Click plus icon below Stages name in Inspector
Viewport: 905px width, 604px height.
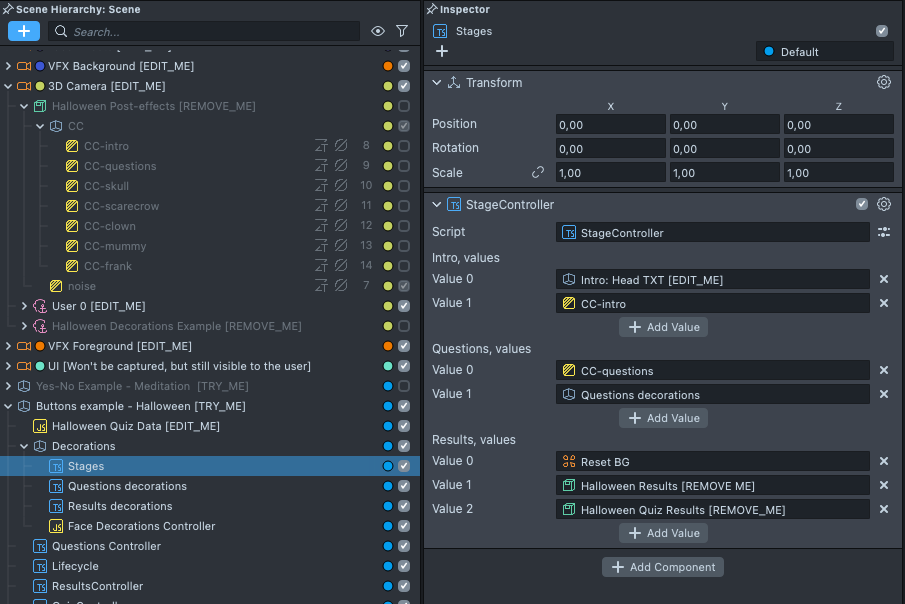[x=442, y=51]
